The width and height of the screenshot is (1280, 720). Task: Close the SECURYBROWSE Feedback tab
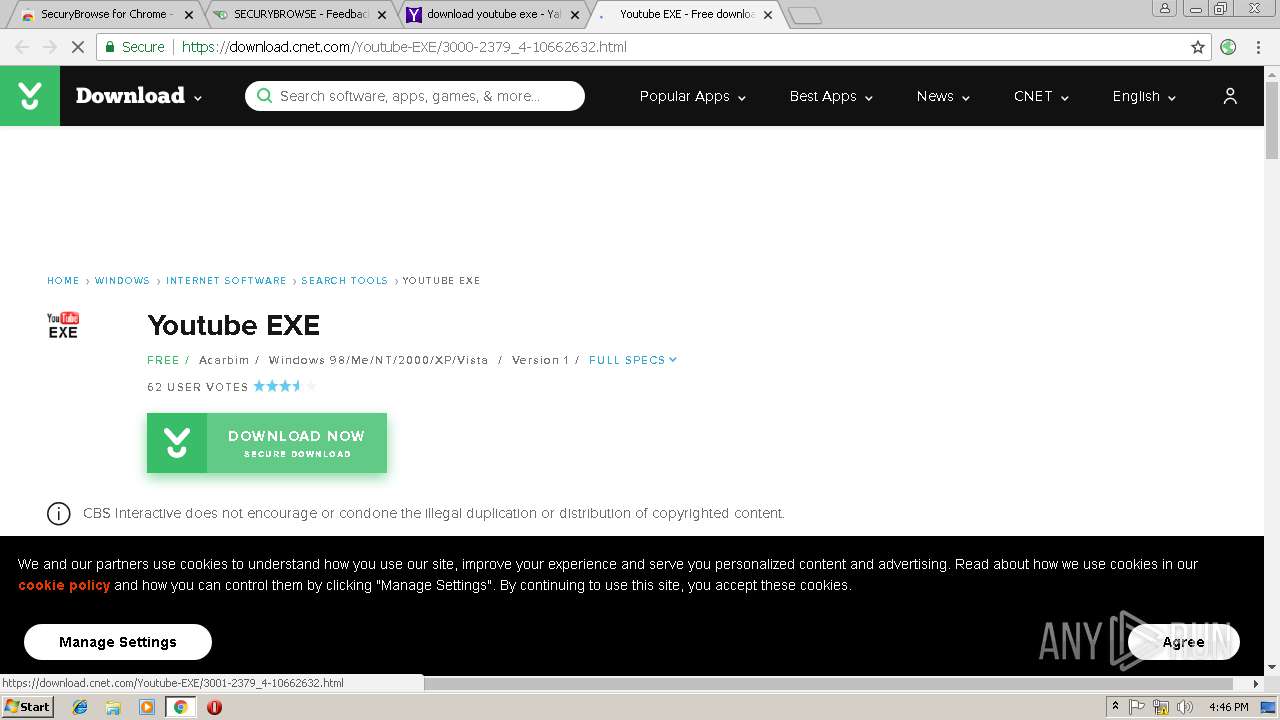tap(382, 15)
